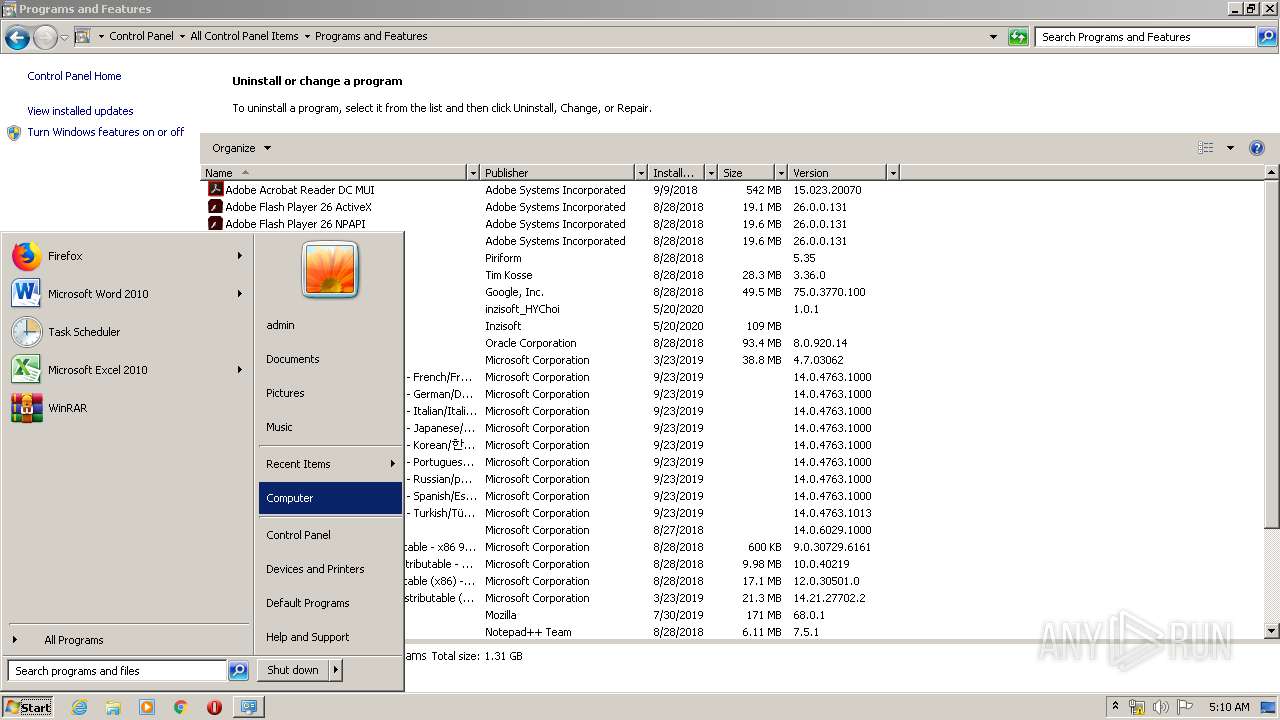
Task: Click the Start button
Action: pyautogui.click(x=28, y=707)
